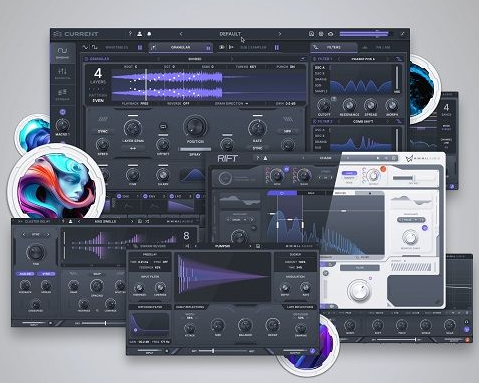
Task: Go to next preset in Current
Action: pos(279,34)
